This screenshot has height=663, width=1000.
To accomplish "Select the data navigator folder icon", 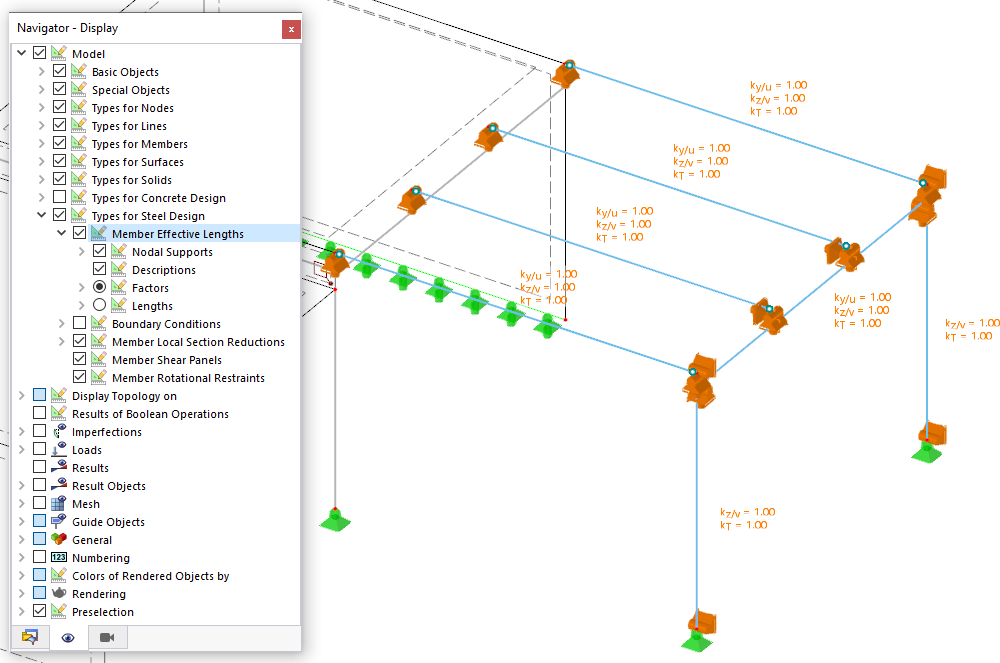I will point(30,637).
